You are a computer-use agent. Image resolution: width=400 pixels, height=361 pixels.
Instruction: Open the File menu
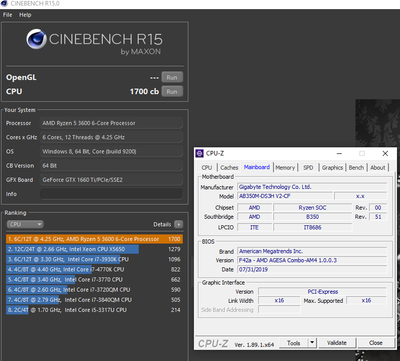(x=7, y=15)
